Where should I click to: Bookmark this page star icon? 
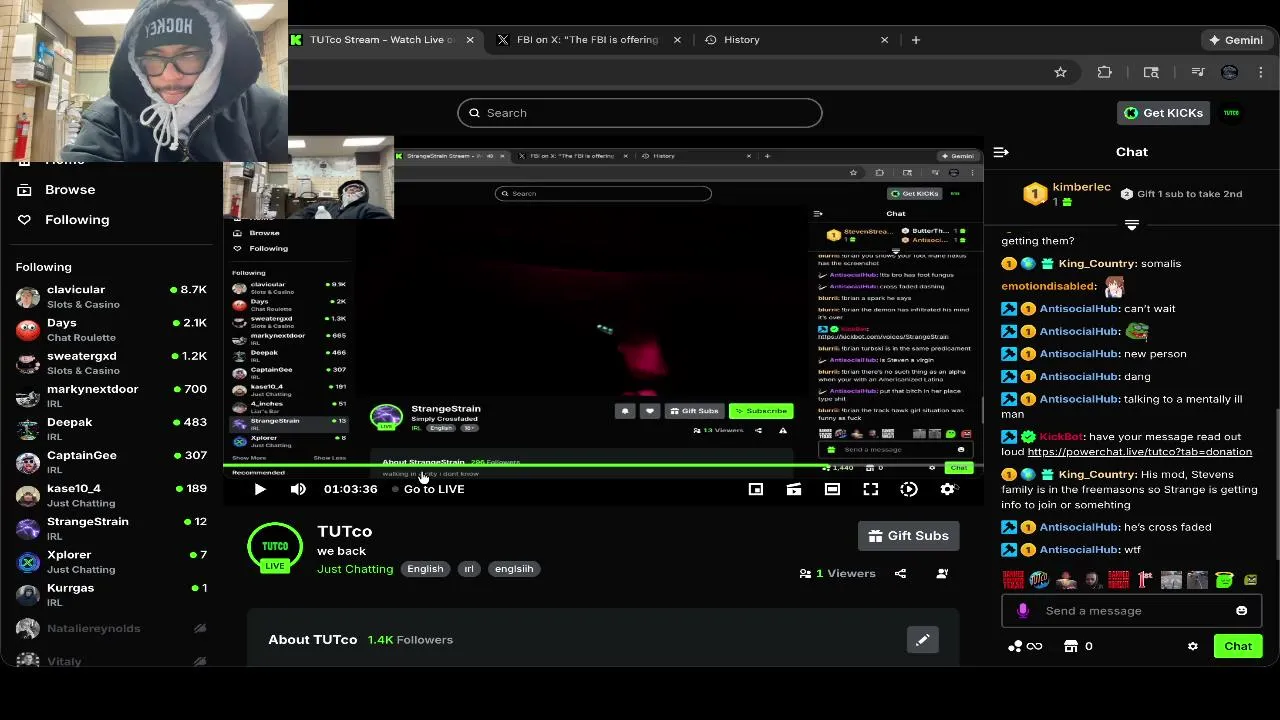click(1061, 72)
